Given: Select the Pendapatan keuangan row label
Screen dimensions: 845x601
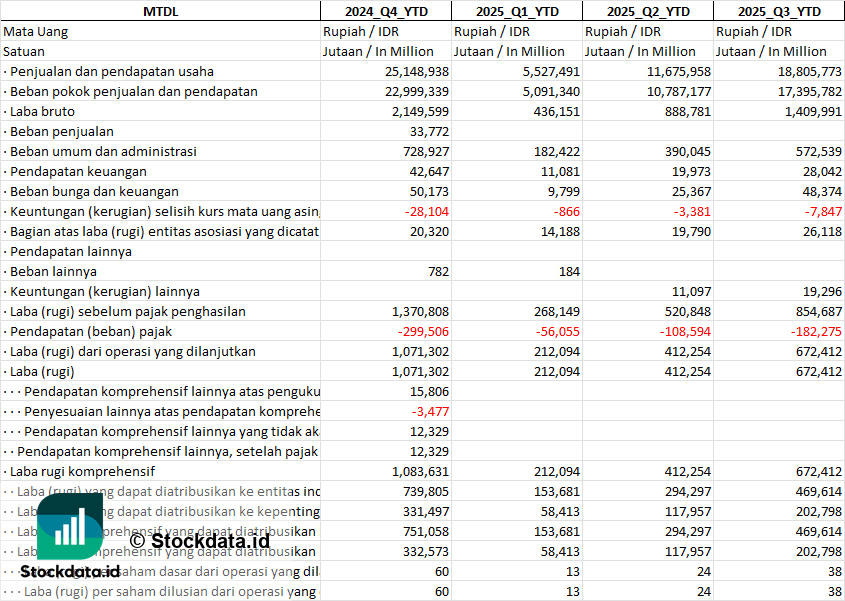Looking at the screenshot, I should pos(75,171).
